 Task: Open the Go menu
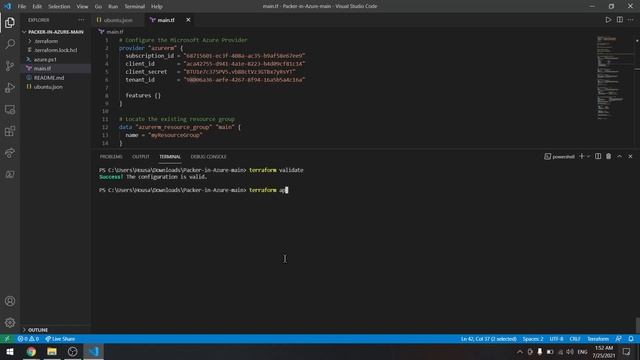tap(98, 7)
